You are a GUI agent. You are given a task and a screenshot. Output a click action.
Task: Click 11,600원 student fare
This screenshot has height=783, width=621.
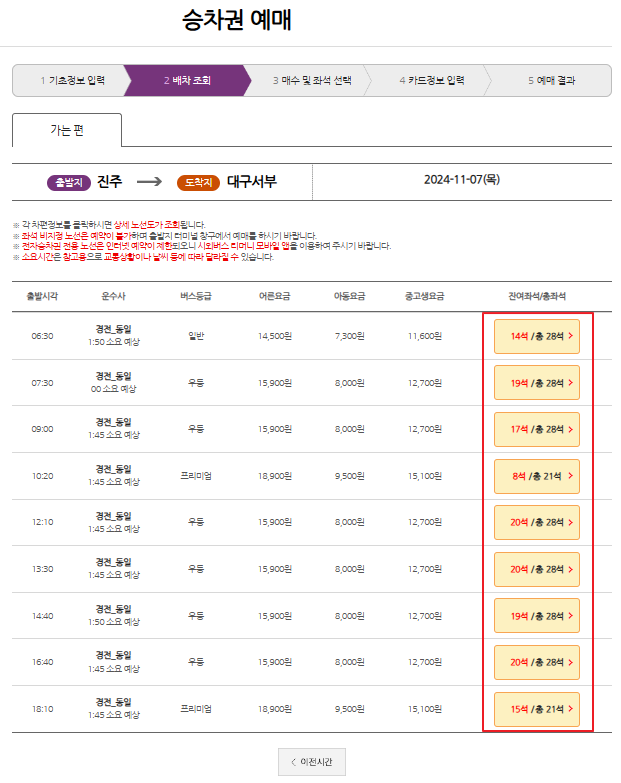click(x=425, y=336)
